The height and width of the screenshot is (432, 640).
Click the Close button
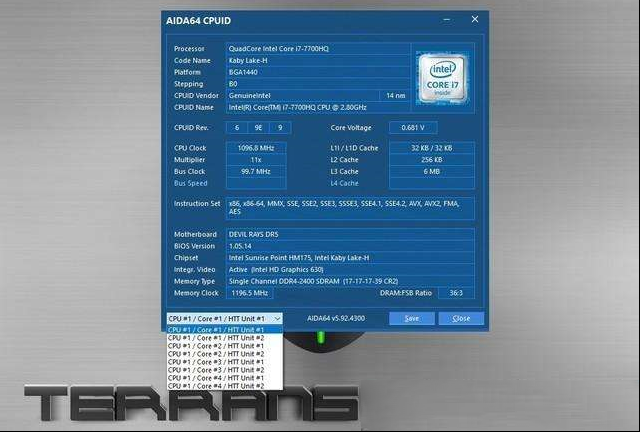point(461,318)
